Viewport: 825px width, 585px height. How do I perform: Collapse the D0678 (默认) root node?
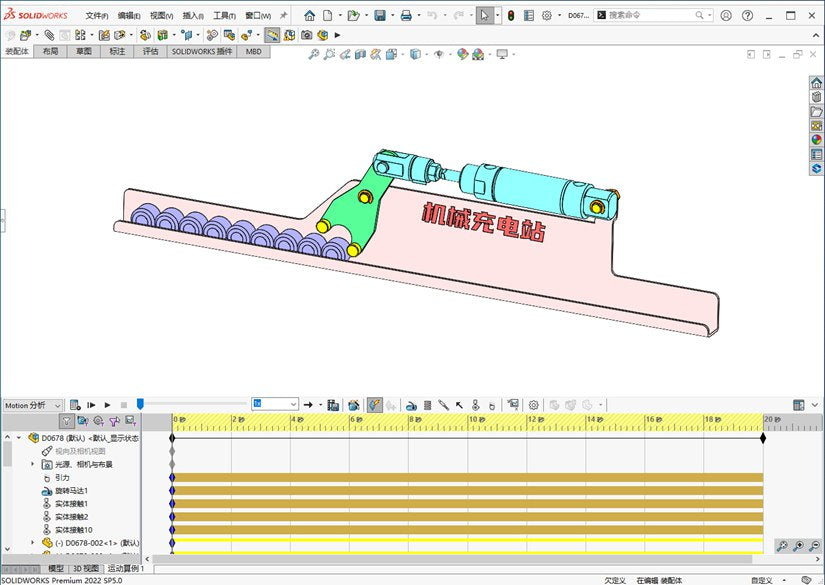19,438
